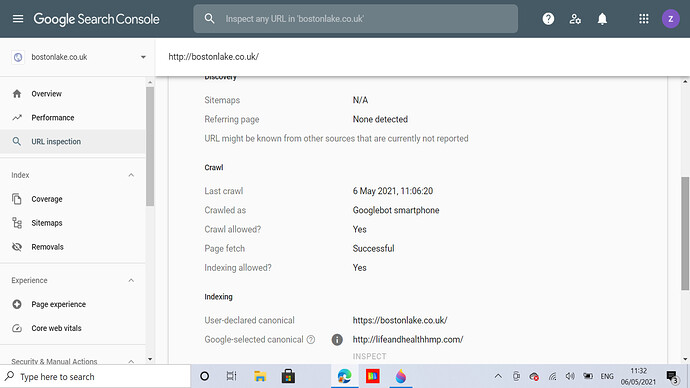The image size is (690, 388).
Task: Open the Action Center notifications icon
Action: (672, 377)
